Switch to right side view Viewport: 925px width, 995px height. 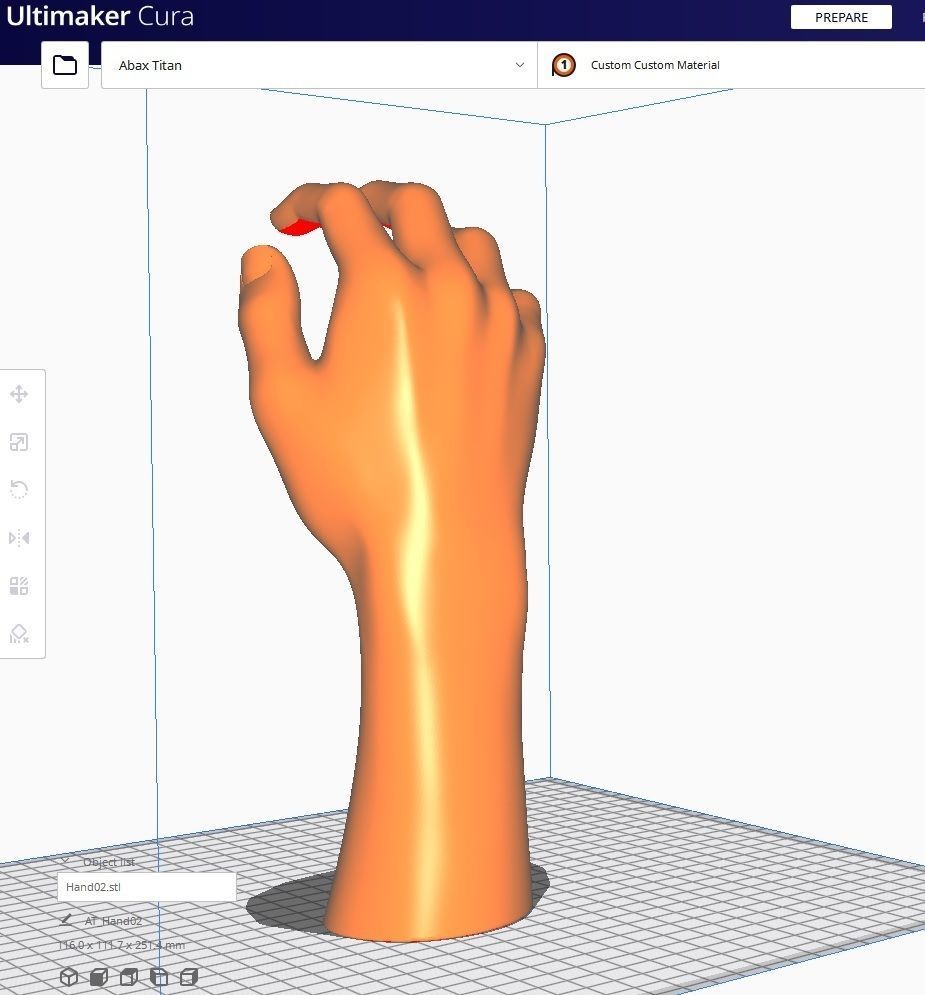click(x=189, y=977)
